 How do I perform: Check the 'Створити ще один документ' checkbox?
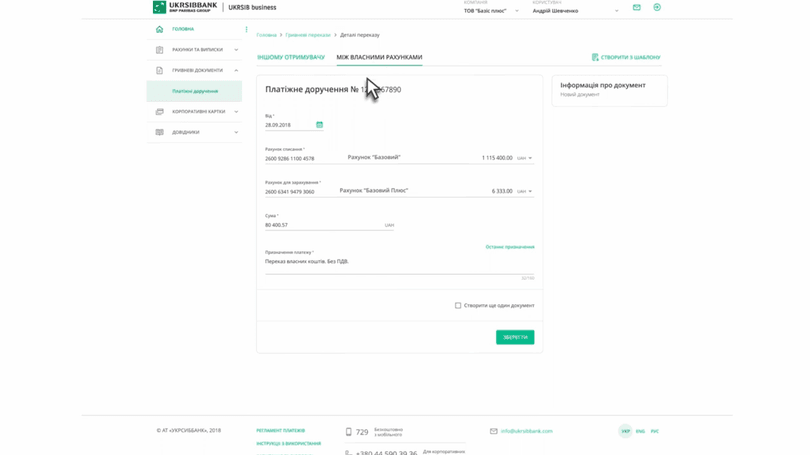pos(458,305)
